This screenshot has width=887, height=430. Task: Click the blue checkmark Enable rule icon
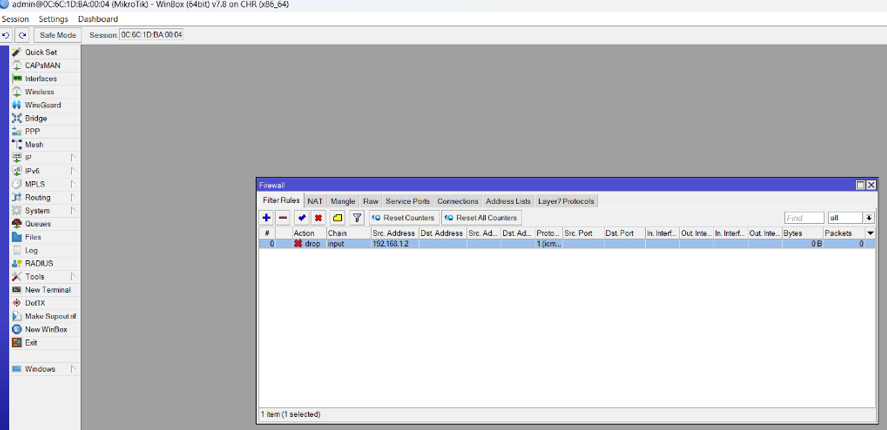tap(302, 218)
